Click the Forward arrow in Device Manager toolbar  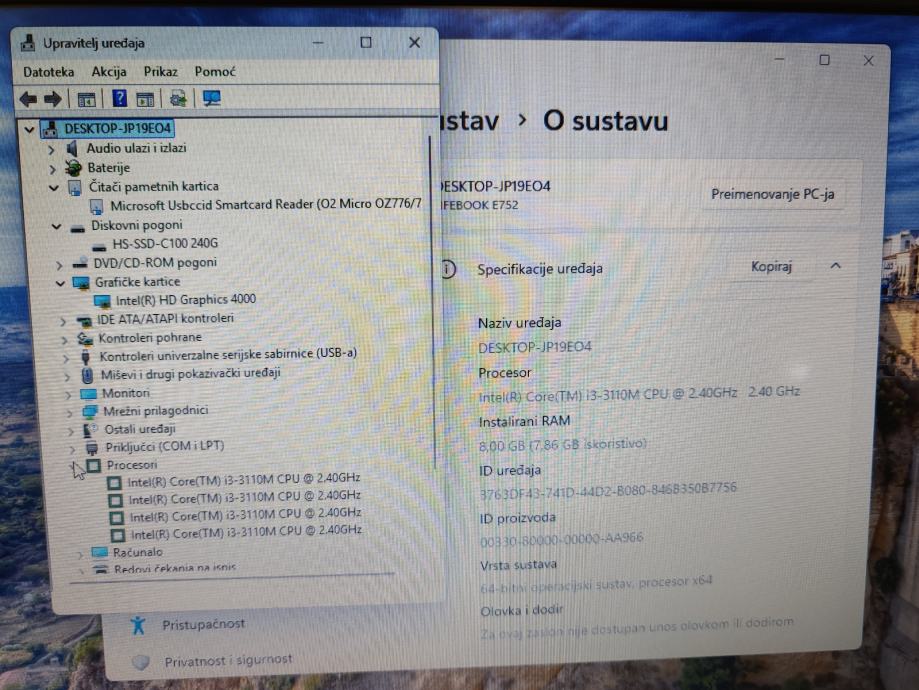53,99
